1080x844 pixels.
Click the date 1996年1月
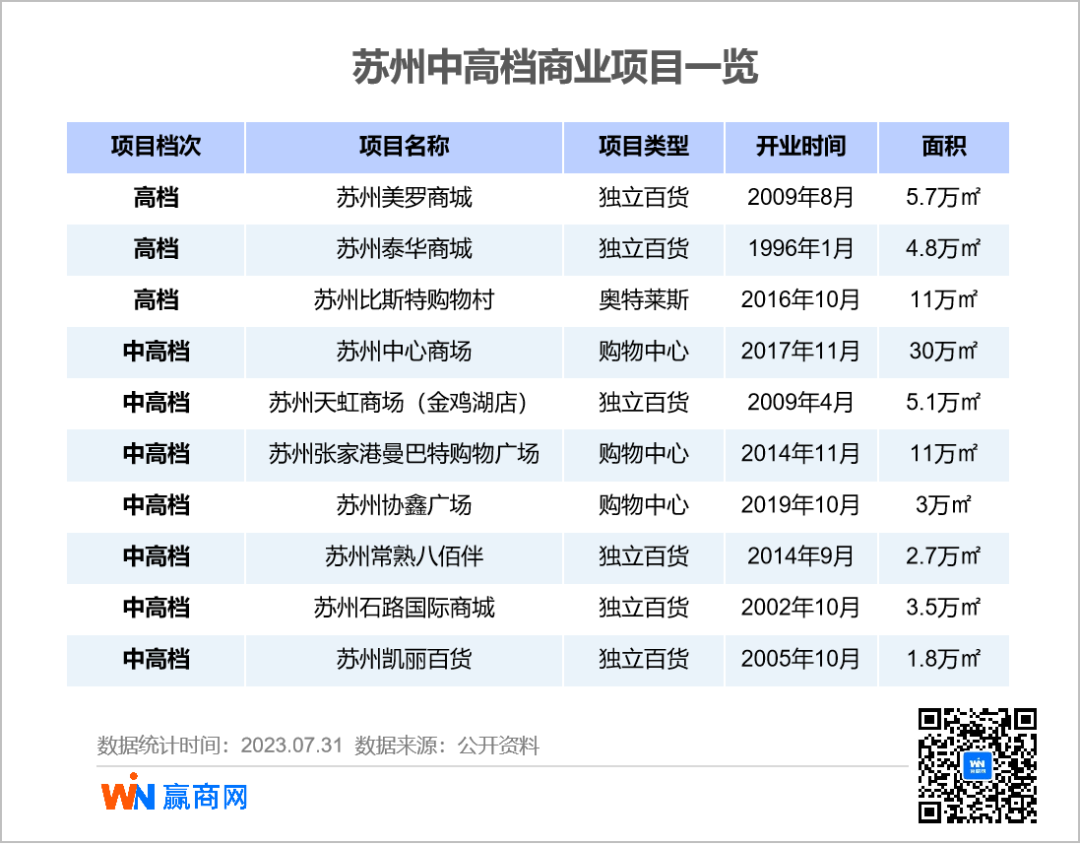click(x=800, y=249)
